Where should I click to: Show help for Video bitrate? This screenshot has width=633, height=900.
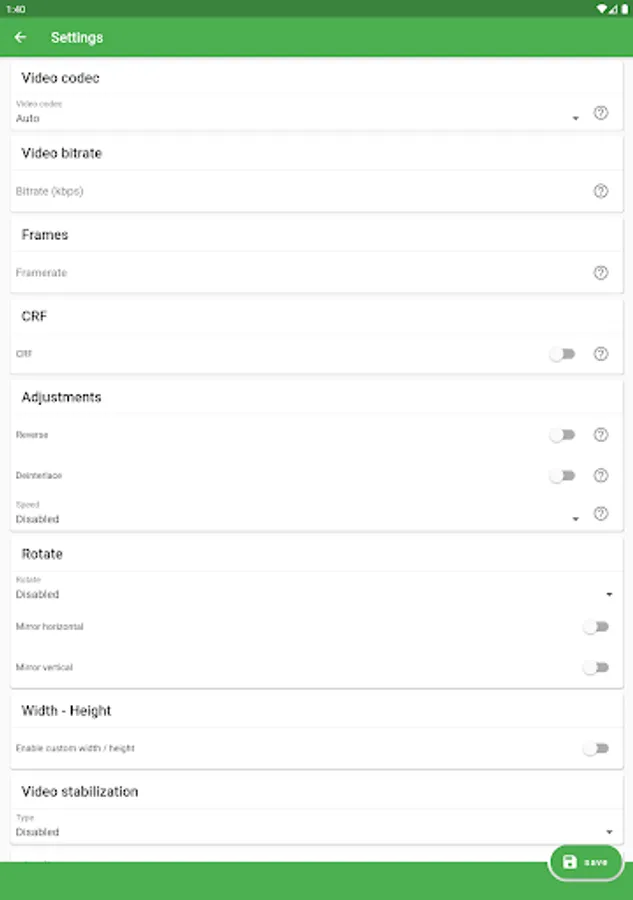click(601, 191)
